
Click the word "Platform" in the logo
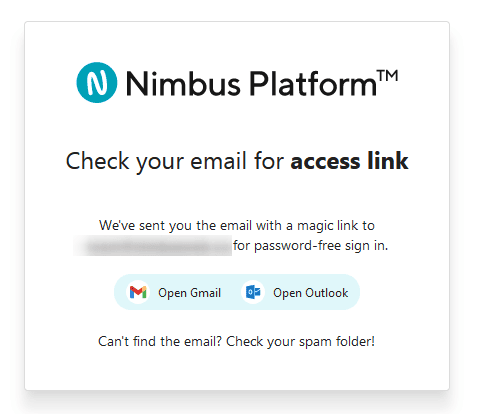pyautogui.click(x=313, y=83)
